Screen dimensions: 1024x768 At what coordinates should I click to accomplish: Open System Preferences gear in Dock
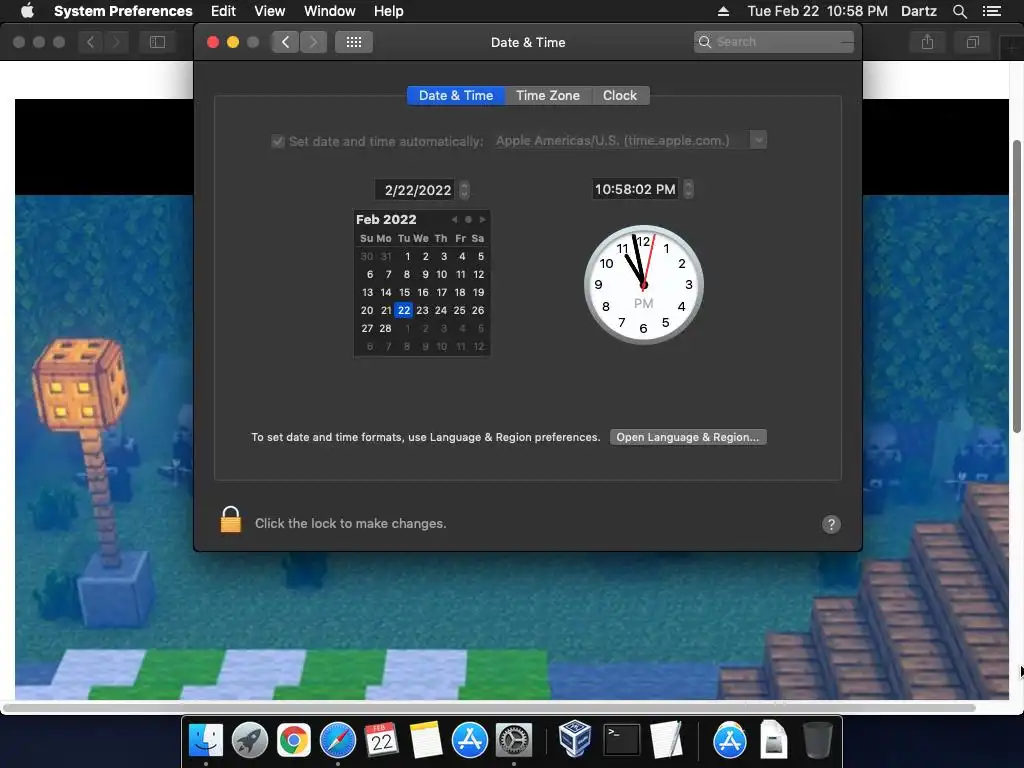(514, 741)
